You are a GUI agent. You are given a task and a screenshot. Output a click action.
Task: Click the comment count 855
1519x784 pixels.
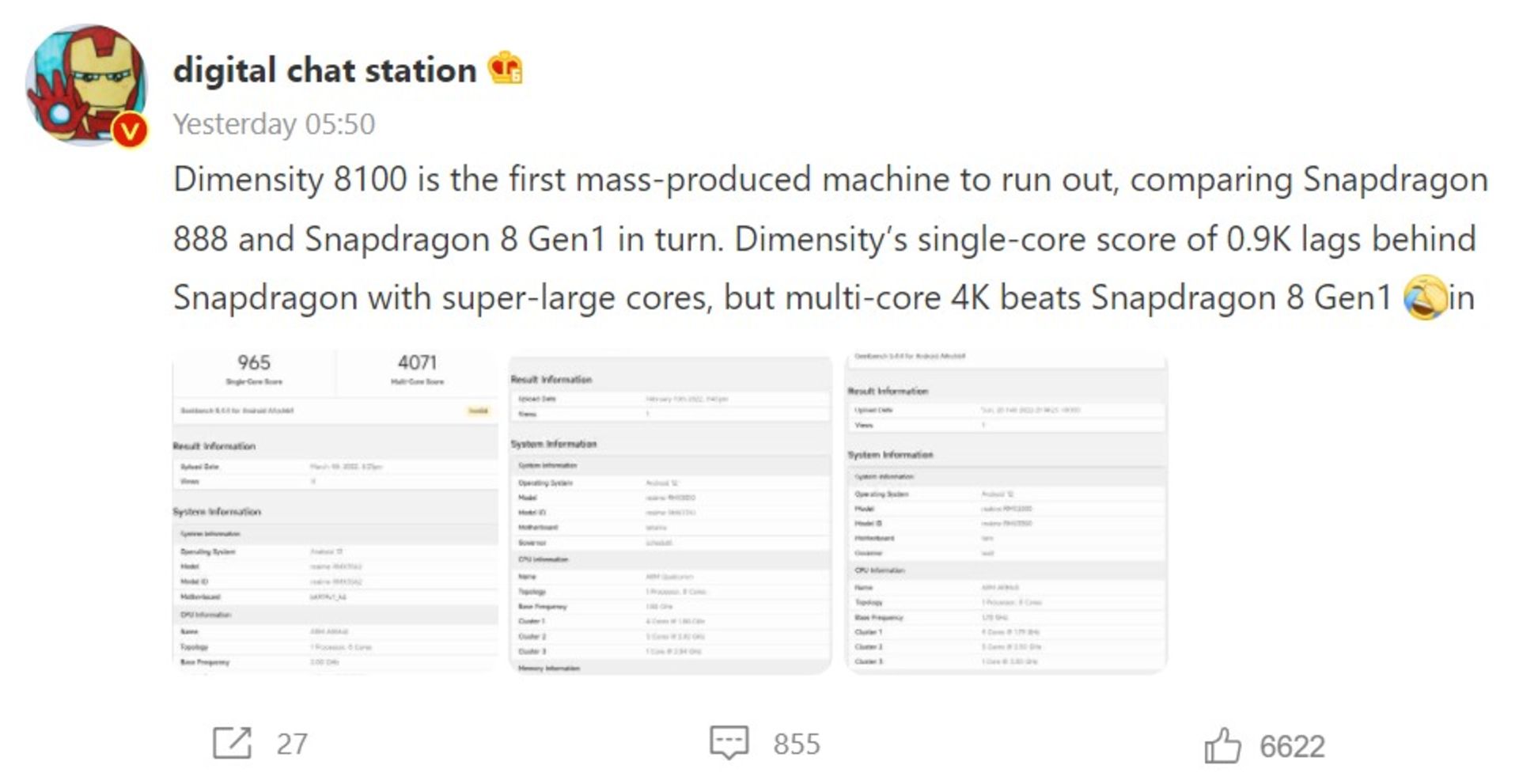pos(797,744)
